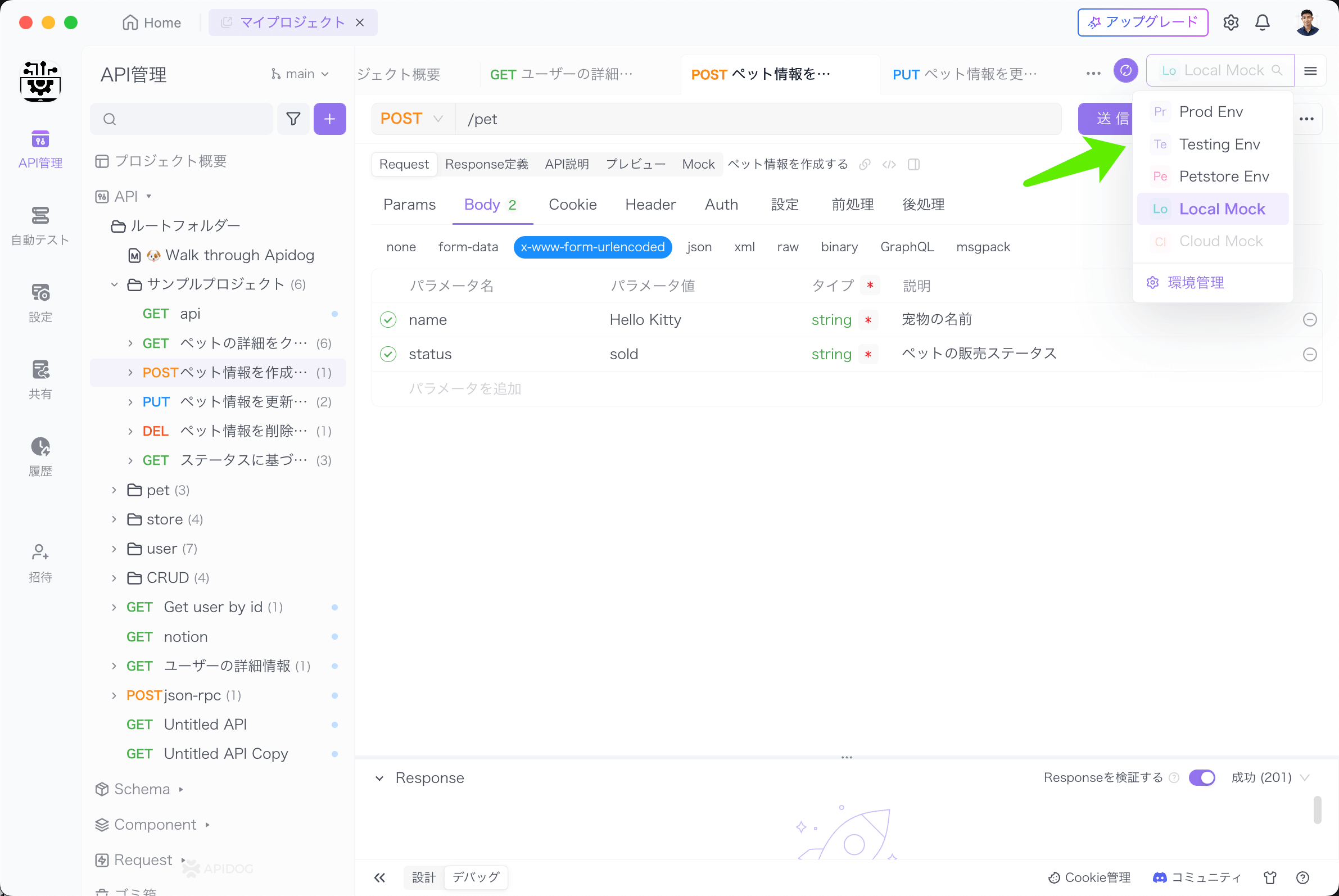Toggle the status parameter enabled checkbox
The image size is (1339, 896).
coord(387,354)
